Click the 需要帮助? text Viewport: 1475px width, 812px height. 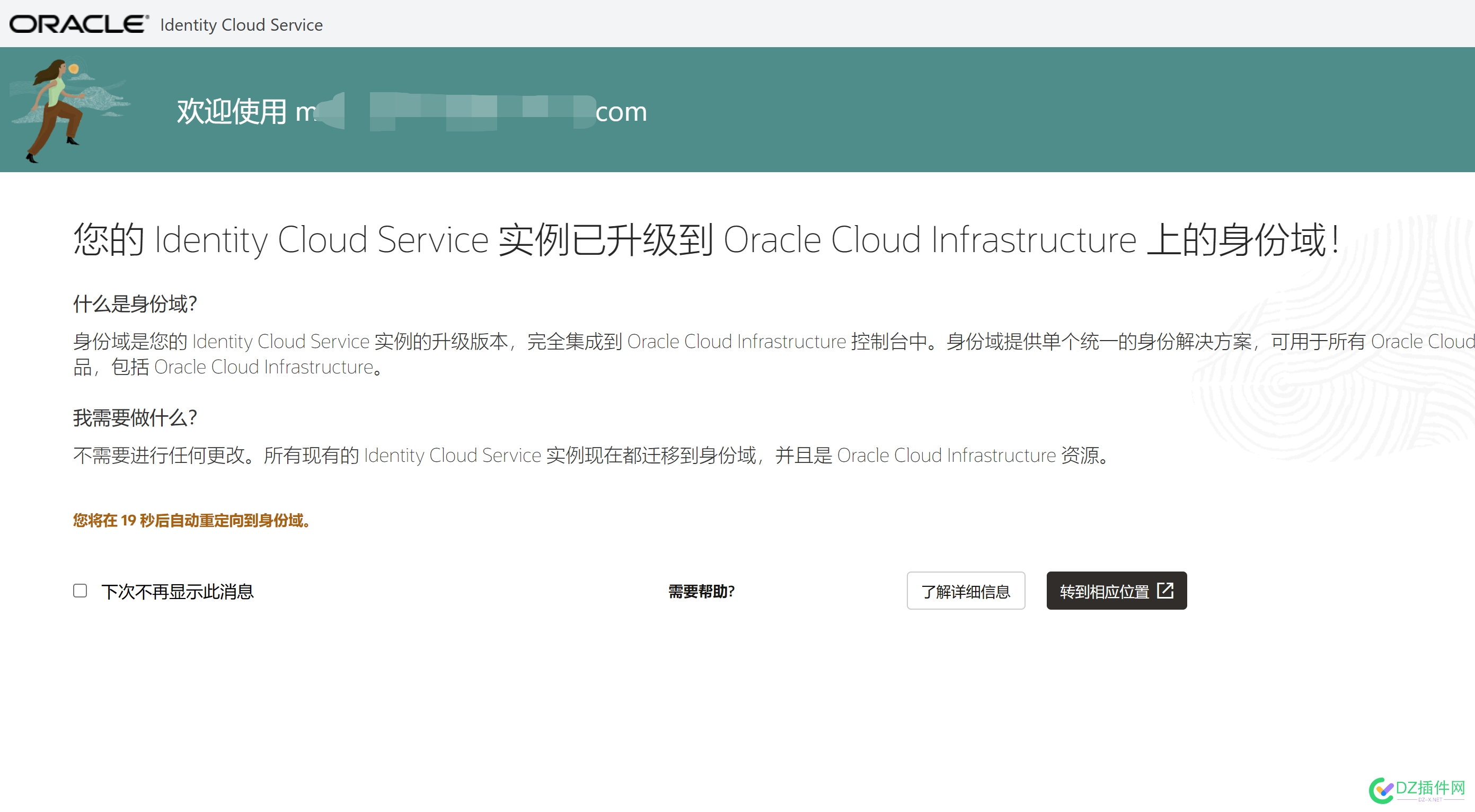click(701, 591)
